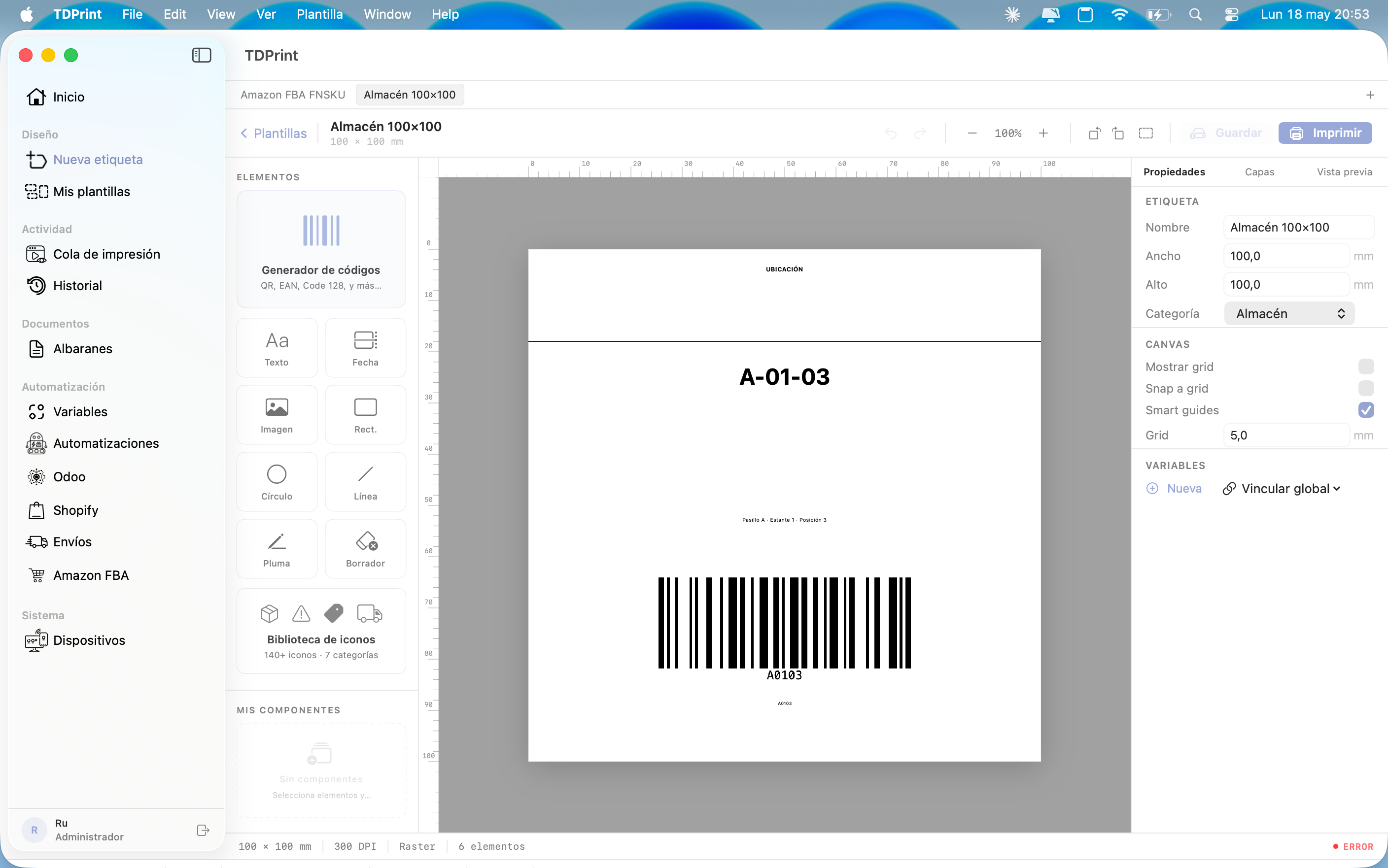The height and width of the screenshot is (868, 1388).
Task: Open the File menu
Action: tap(132, 14)
